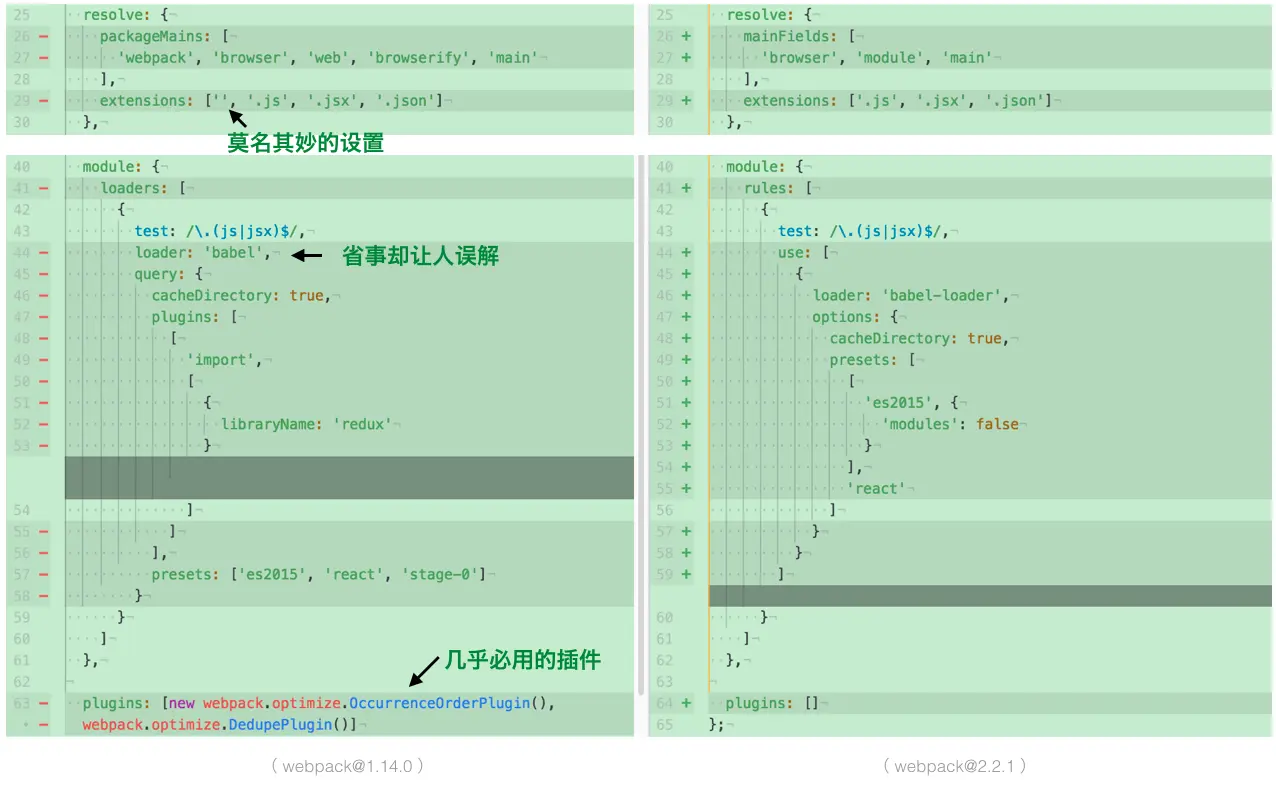Click line number 63 in the left gutter

(21, 703)
